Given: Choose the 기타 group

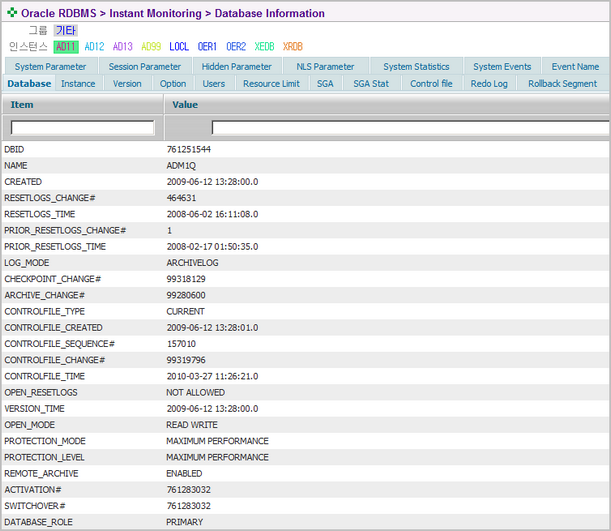Looking at the screenshot, I should (65, 31).
